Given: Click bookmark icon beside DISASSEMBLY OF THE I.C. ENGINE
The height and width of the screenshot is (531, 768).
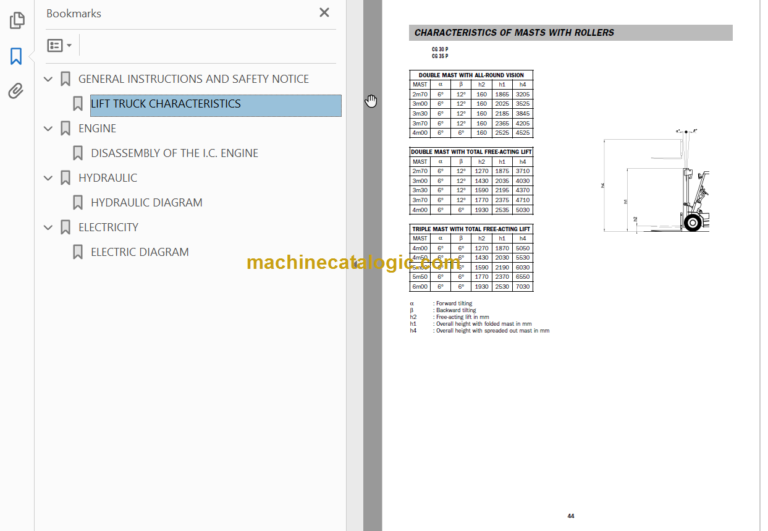Looking at the screenshot, I should point(77,153).
